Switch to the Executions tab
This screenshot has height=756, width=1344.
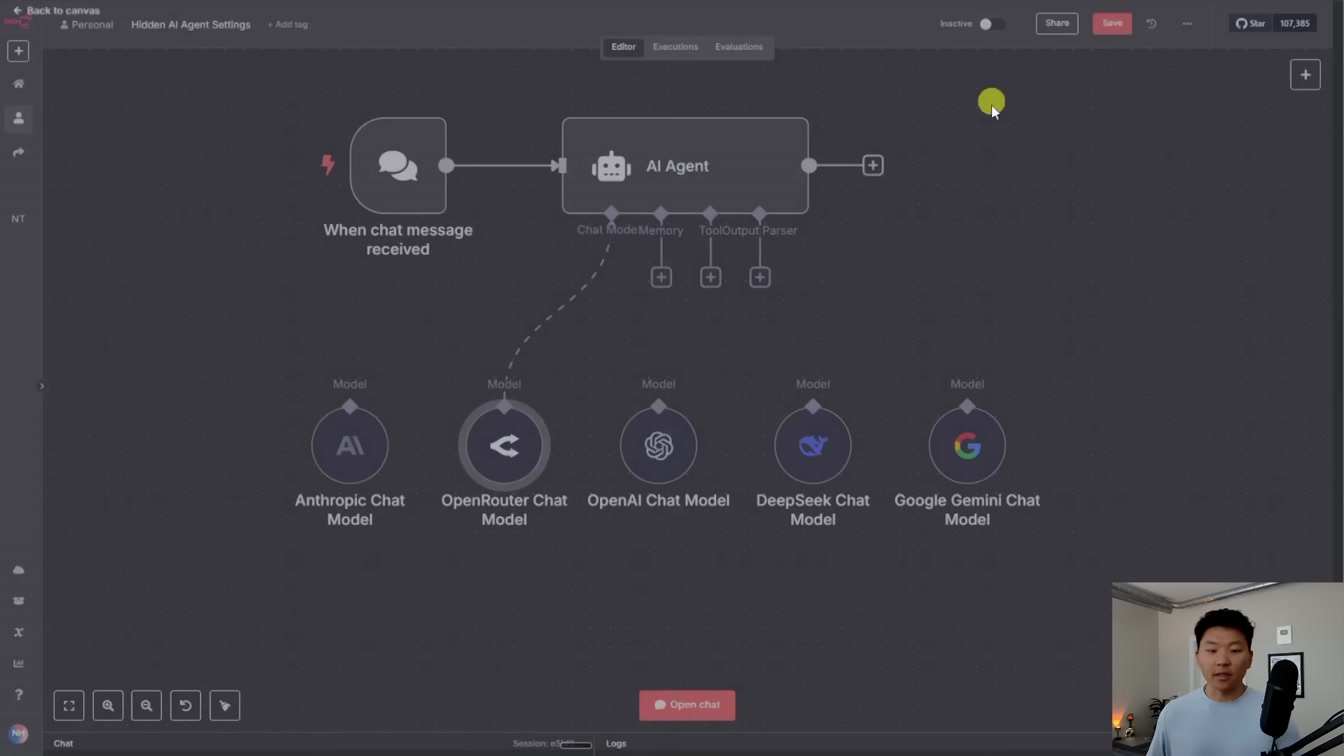675,47
